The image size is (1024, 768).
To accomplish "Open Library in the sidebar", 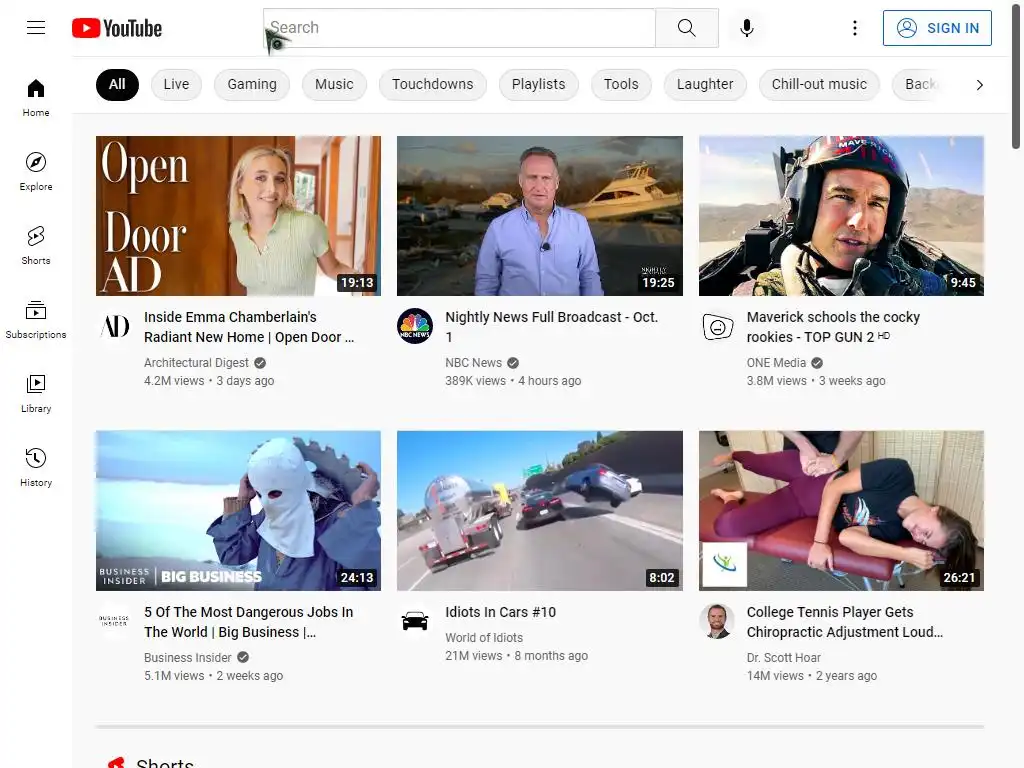I will [x=36, y=393].
